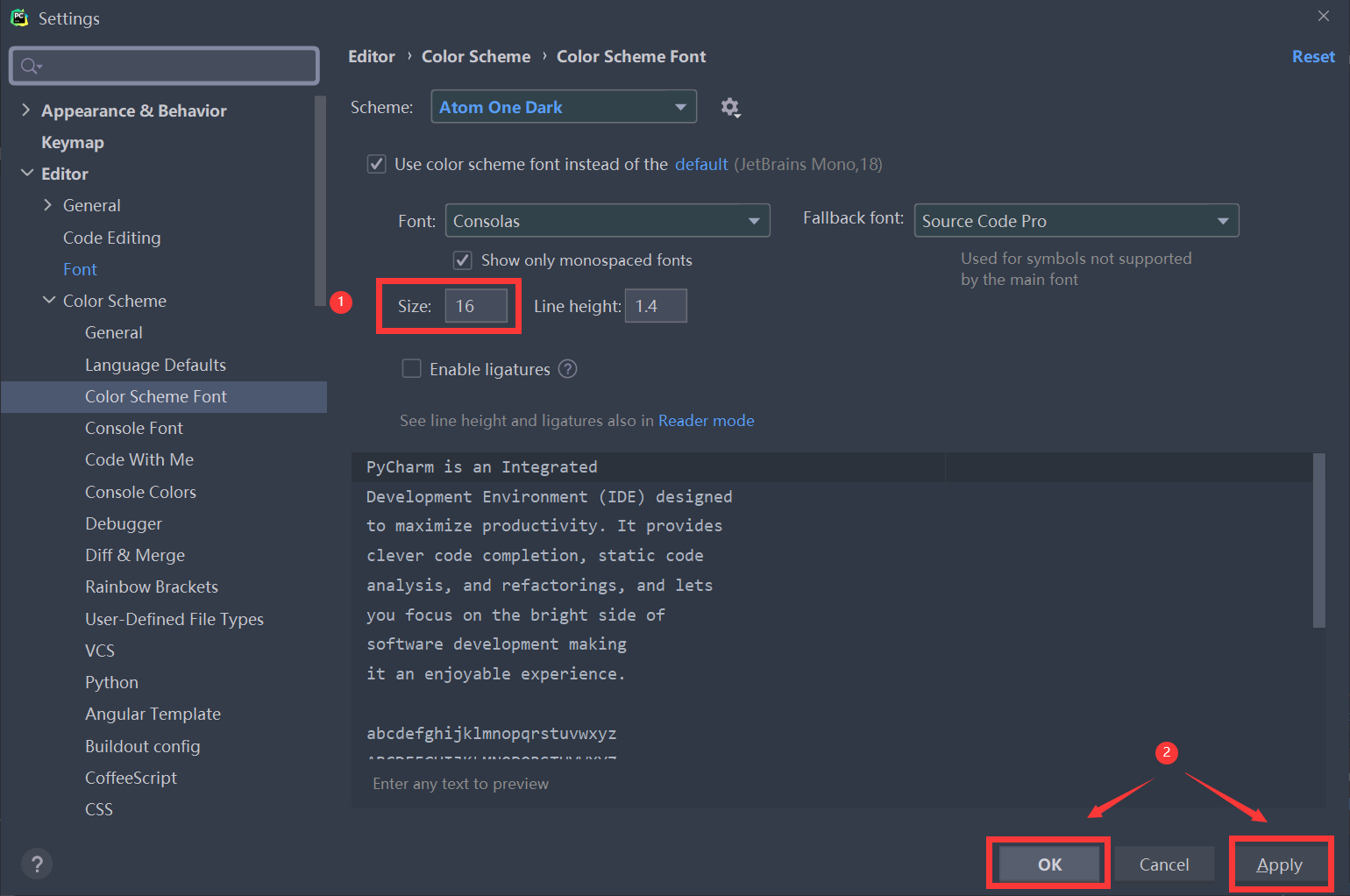Screen dimensions: 1350x896
Task: Open User-Defined File Types page
Action: tap(174, 619)
